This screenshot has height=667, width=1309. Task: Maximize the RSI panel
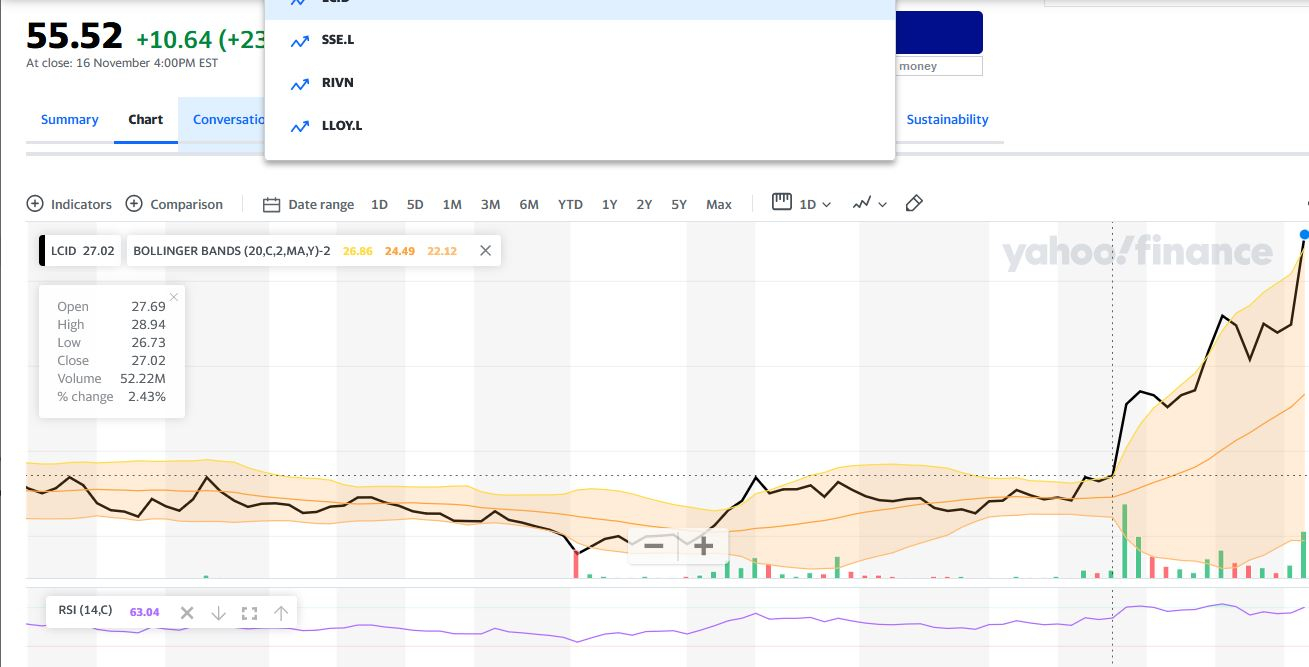point(250,613)
